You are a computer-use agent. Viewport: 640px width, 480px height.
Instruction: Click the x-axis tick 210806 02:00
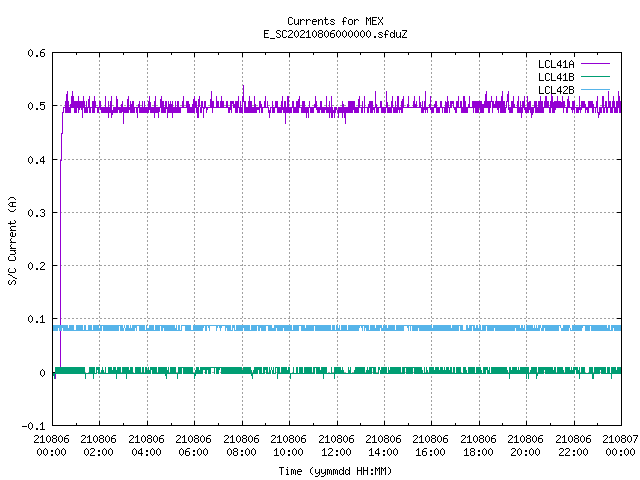98,446
